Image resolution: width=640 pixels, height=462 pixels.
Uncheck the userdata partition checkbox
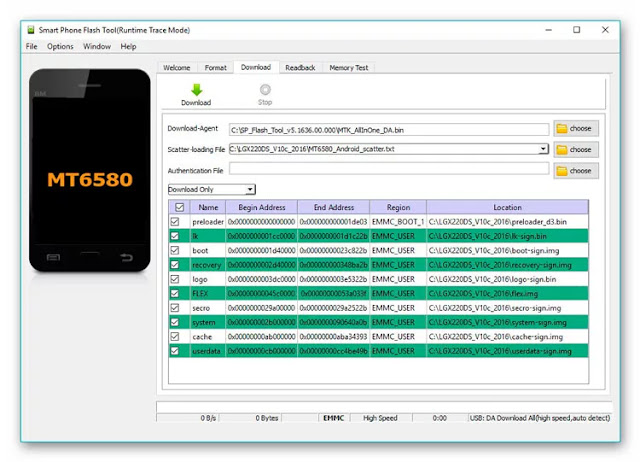tap(175, 351)
